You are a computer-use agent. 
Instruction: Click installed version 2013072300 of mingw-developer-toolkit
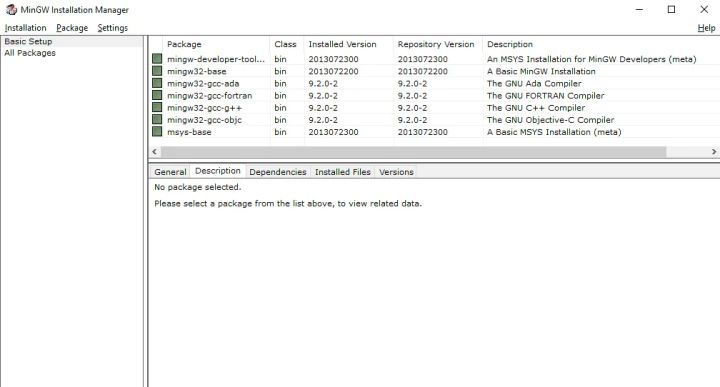point(333,59)
